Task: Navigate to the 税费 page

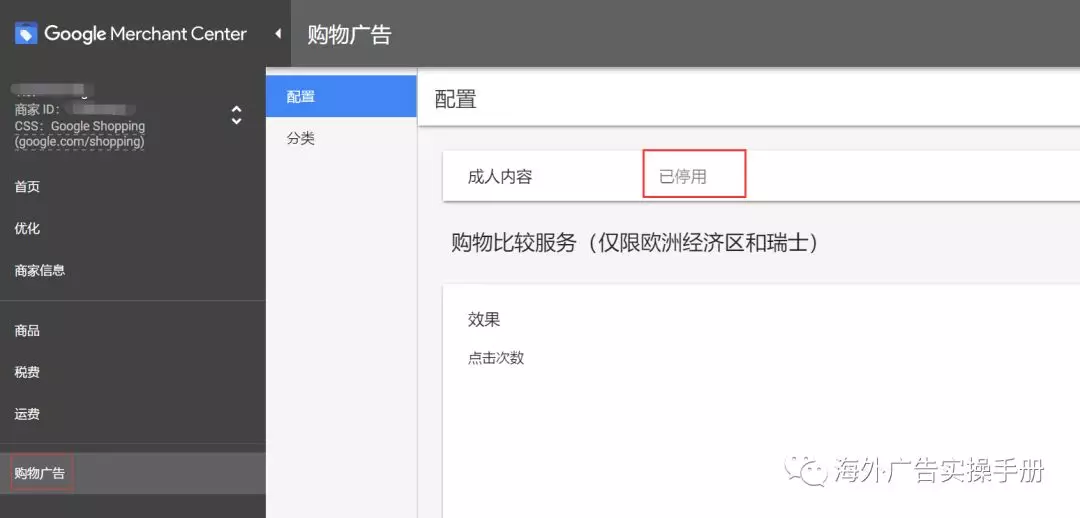Action: tap(27, 373)
